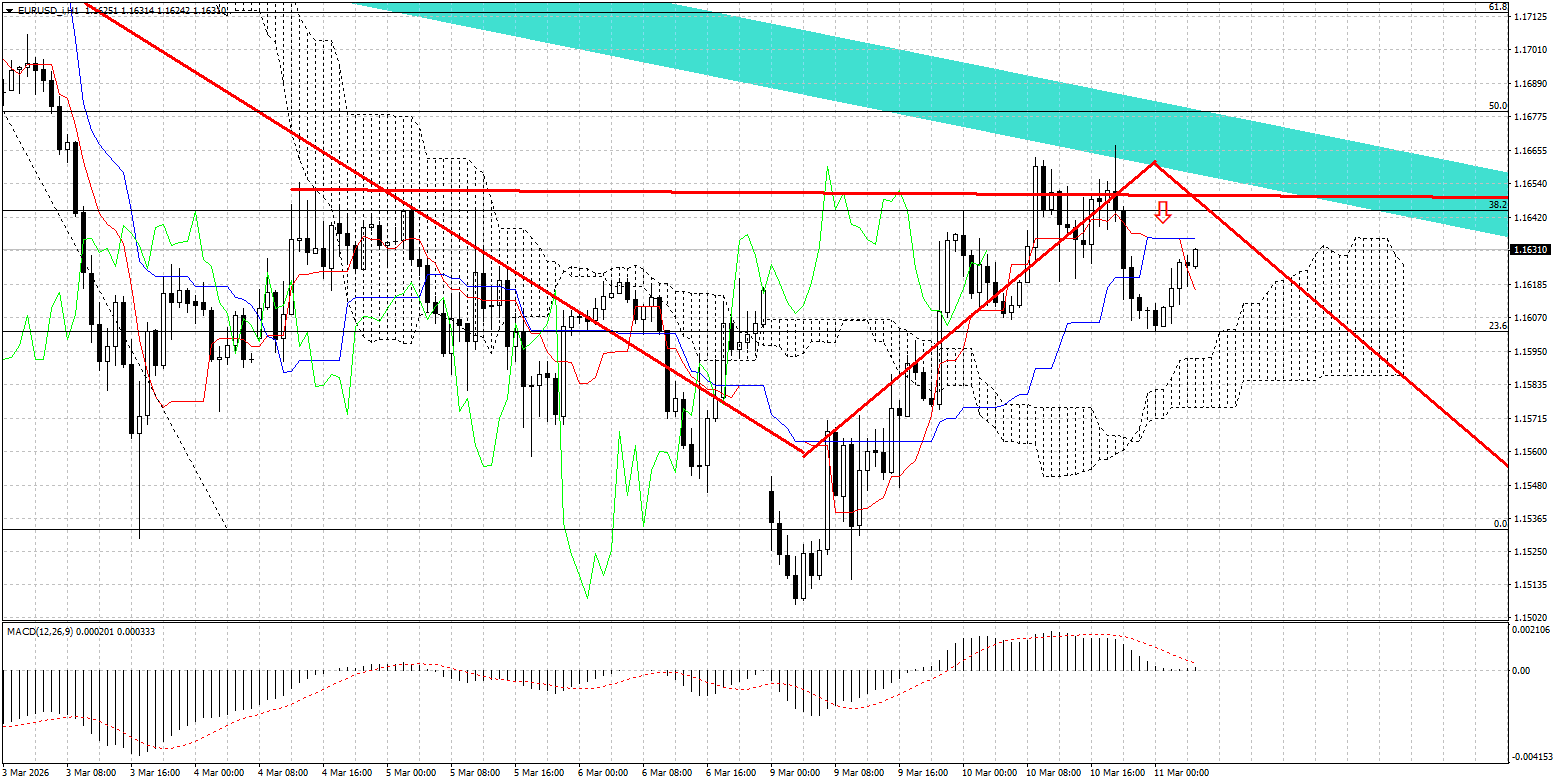
Task: Click the 1.16890 price axis label
Action: [x=1531, y=84]
